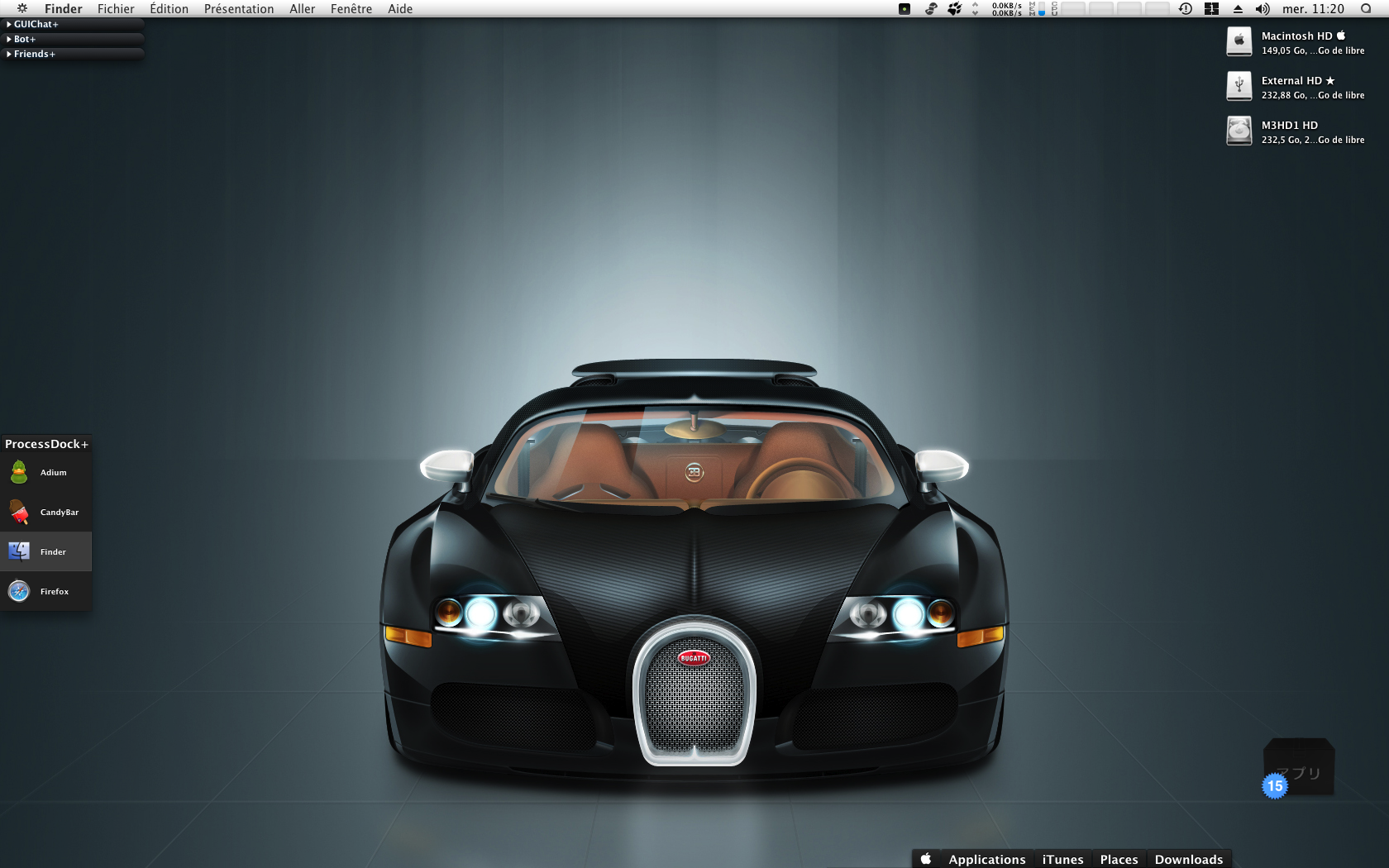This screenshot has width=1389, height=868.
Task: Click the swirl menu bar icon
Action: tap(931, 9)
